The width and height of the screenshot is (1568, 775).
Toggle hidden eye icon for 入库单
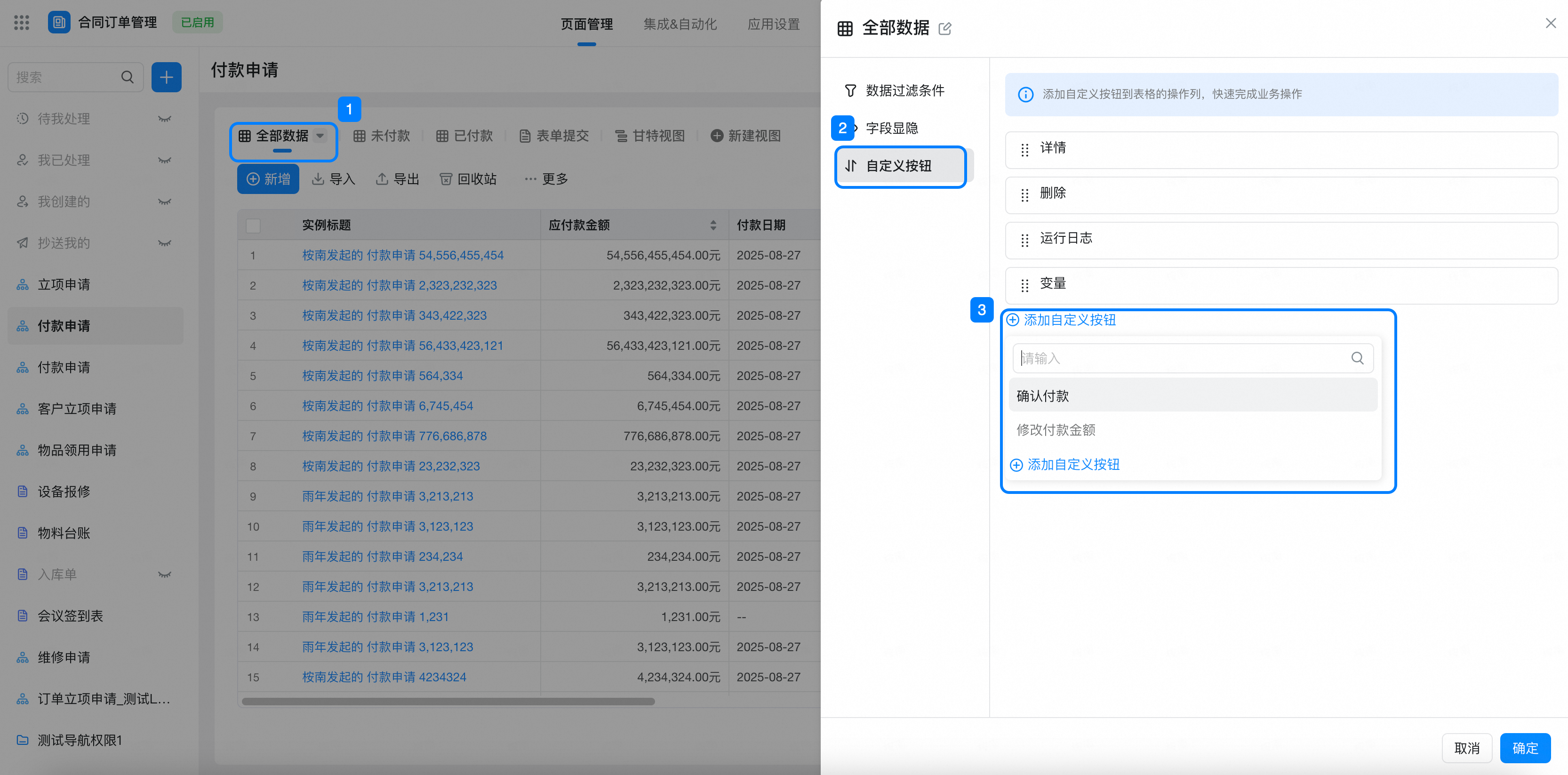164,574
